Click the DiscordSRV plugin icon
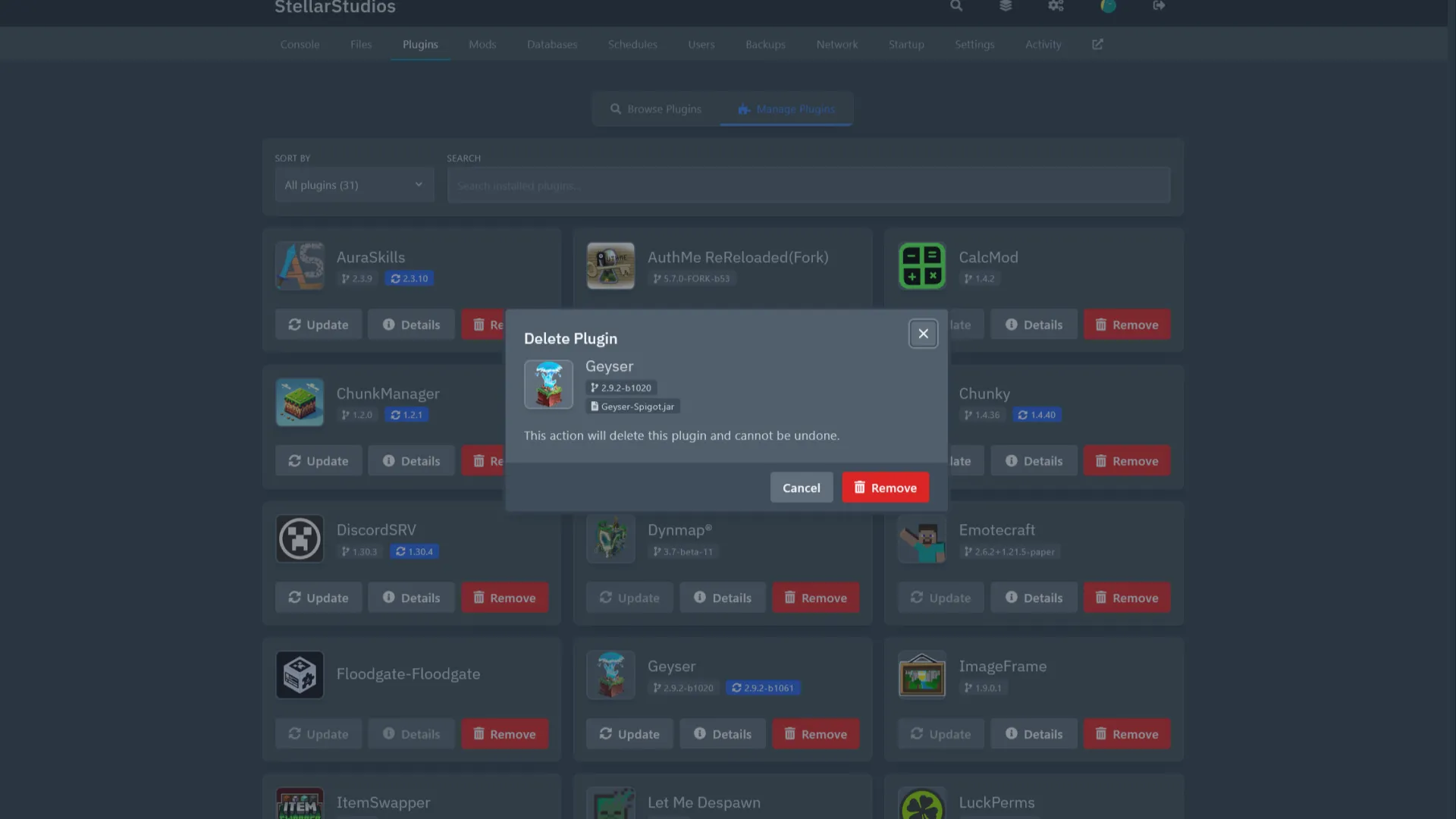Image resolution: width=1456 pixels, height=819 pixels. pyautogui.click(x=300, y=539)
